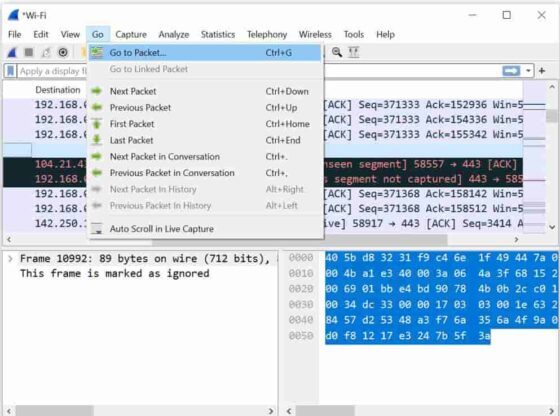Click right arrow of packet bytes scrollbar
The image size is (560, 416).
click(x=552, y=411)
